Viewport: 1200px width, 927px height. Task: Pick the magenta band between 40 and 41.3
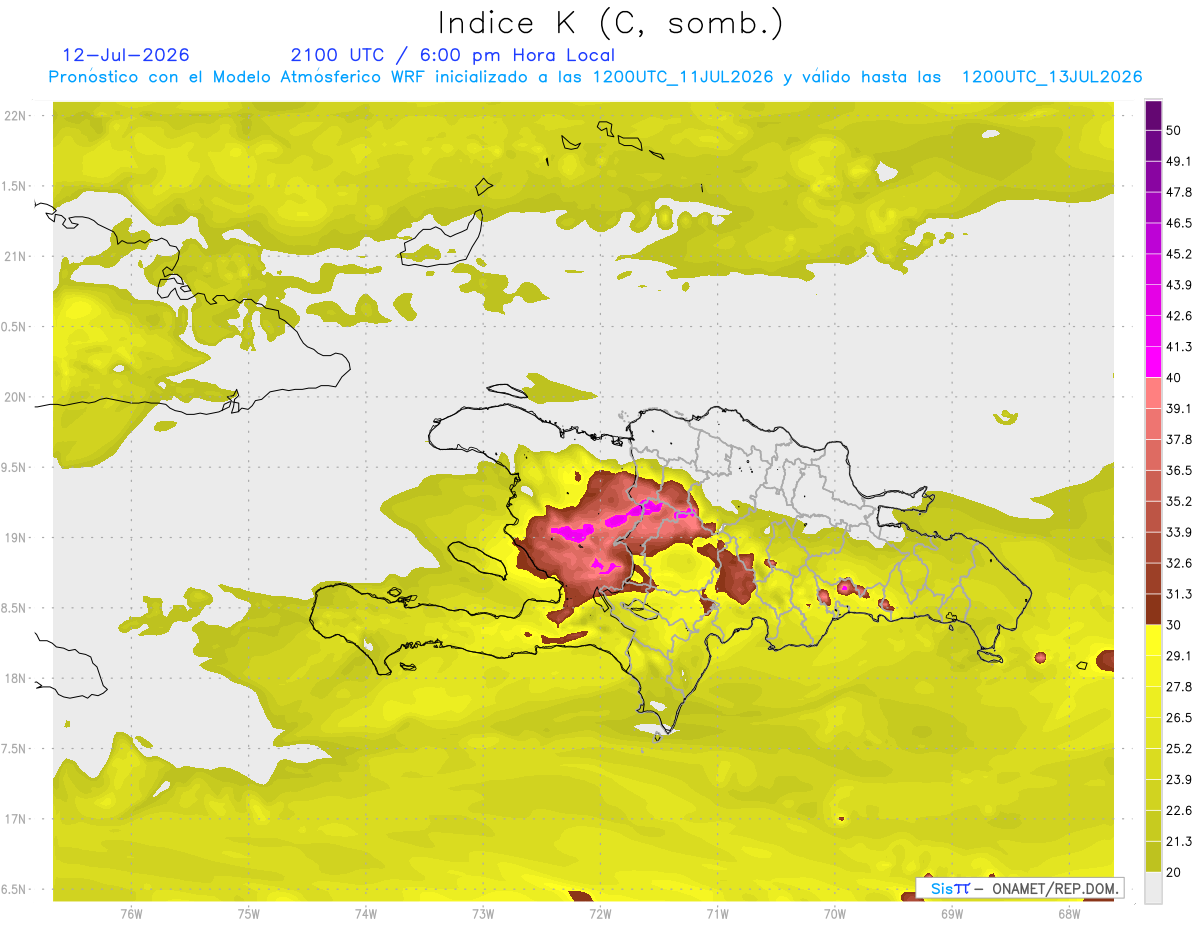(x=1154, y=362)
